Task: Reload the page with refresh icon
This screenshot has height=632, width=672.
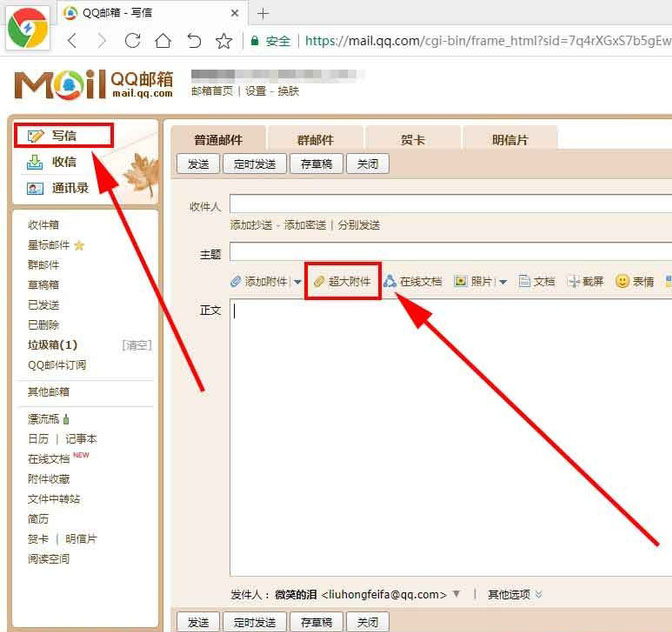Action: pyautogui.click(x=132, y=41)
